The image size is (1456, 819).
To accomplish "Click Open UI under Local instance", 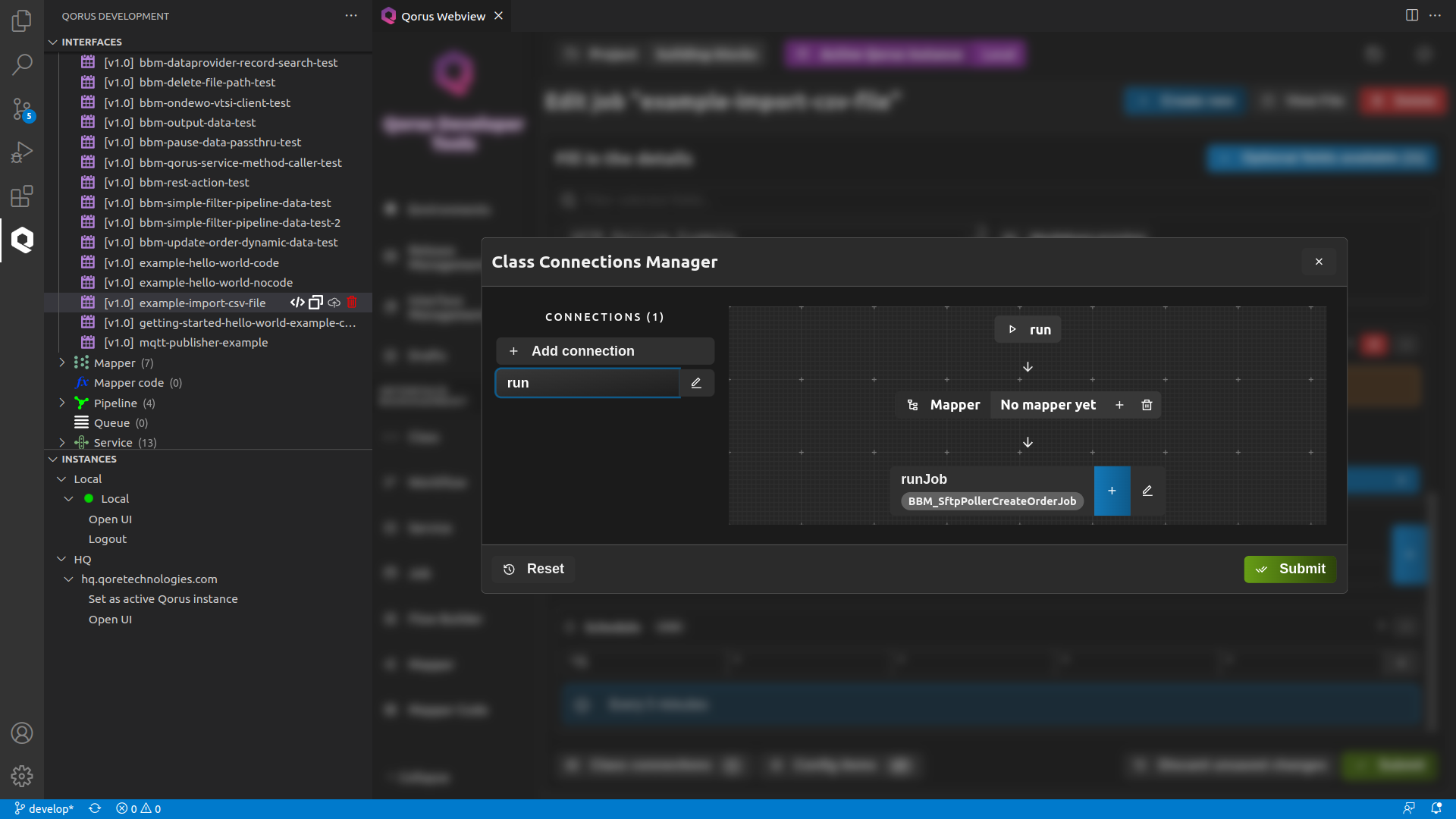I will [110, 519].
